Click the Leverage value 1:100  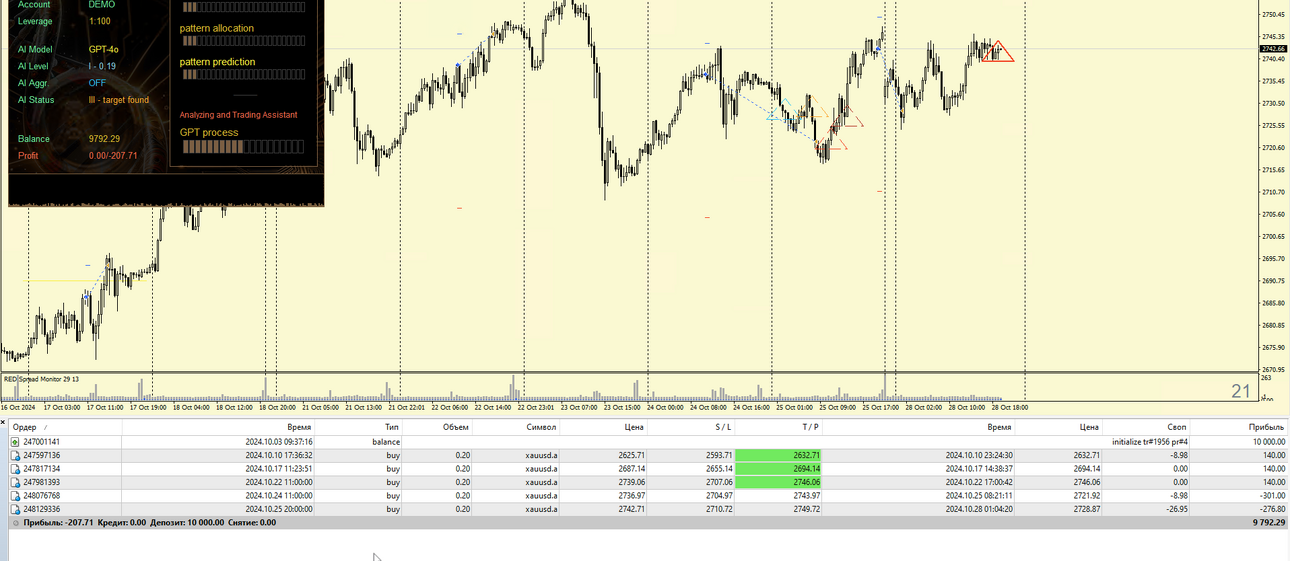pyautogui.click(x=100, y=21)
